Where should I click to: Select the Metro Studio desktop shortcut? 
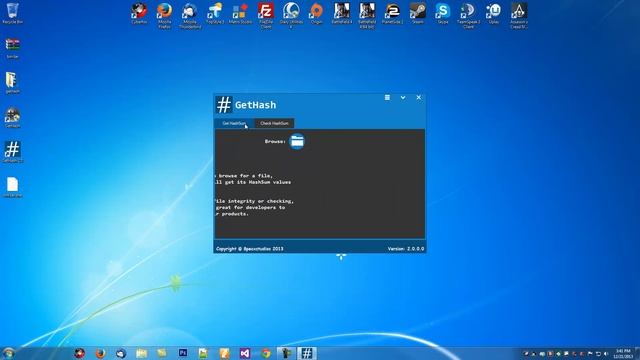[240, 13]
